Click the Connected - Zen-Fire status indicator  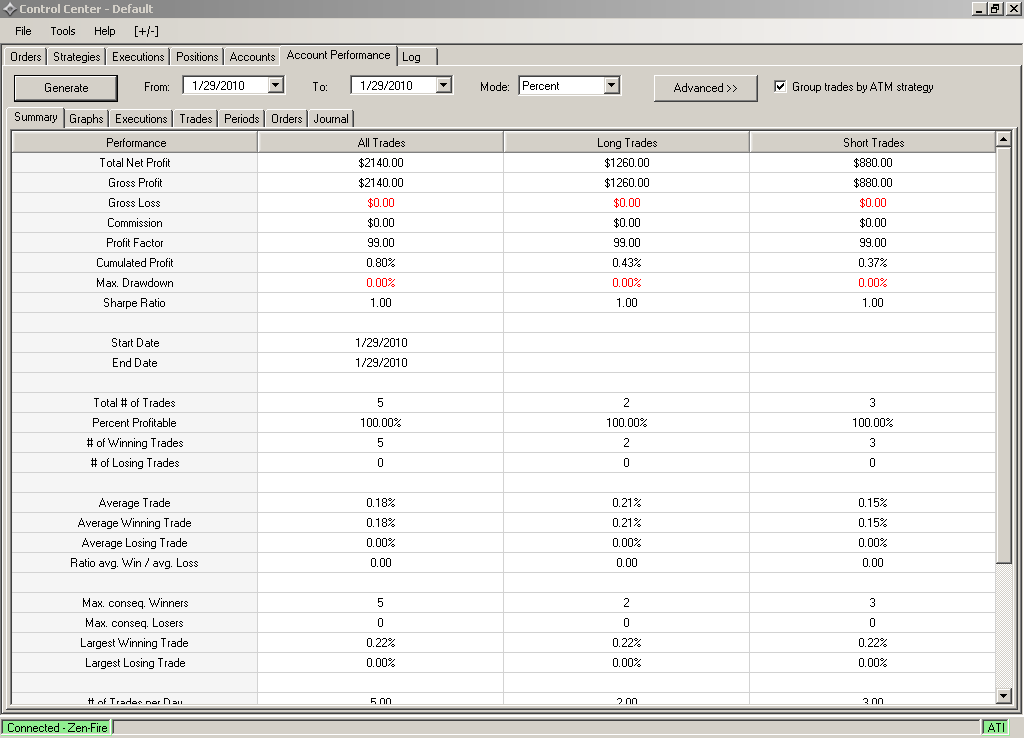click(57, 728)
